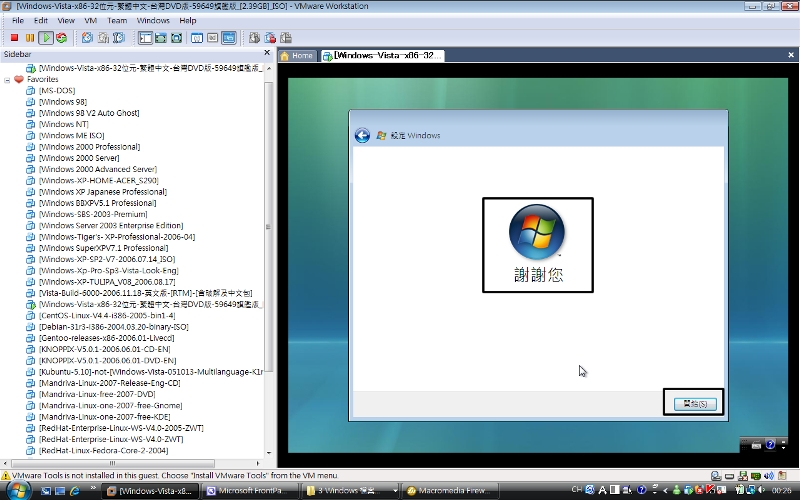Select [Gentoo-releases-x86-2006.01-Livecd] entry
Screen dimensions: 800x500
click(107, 338)
